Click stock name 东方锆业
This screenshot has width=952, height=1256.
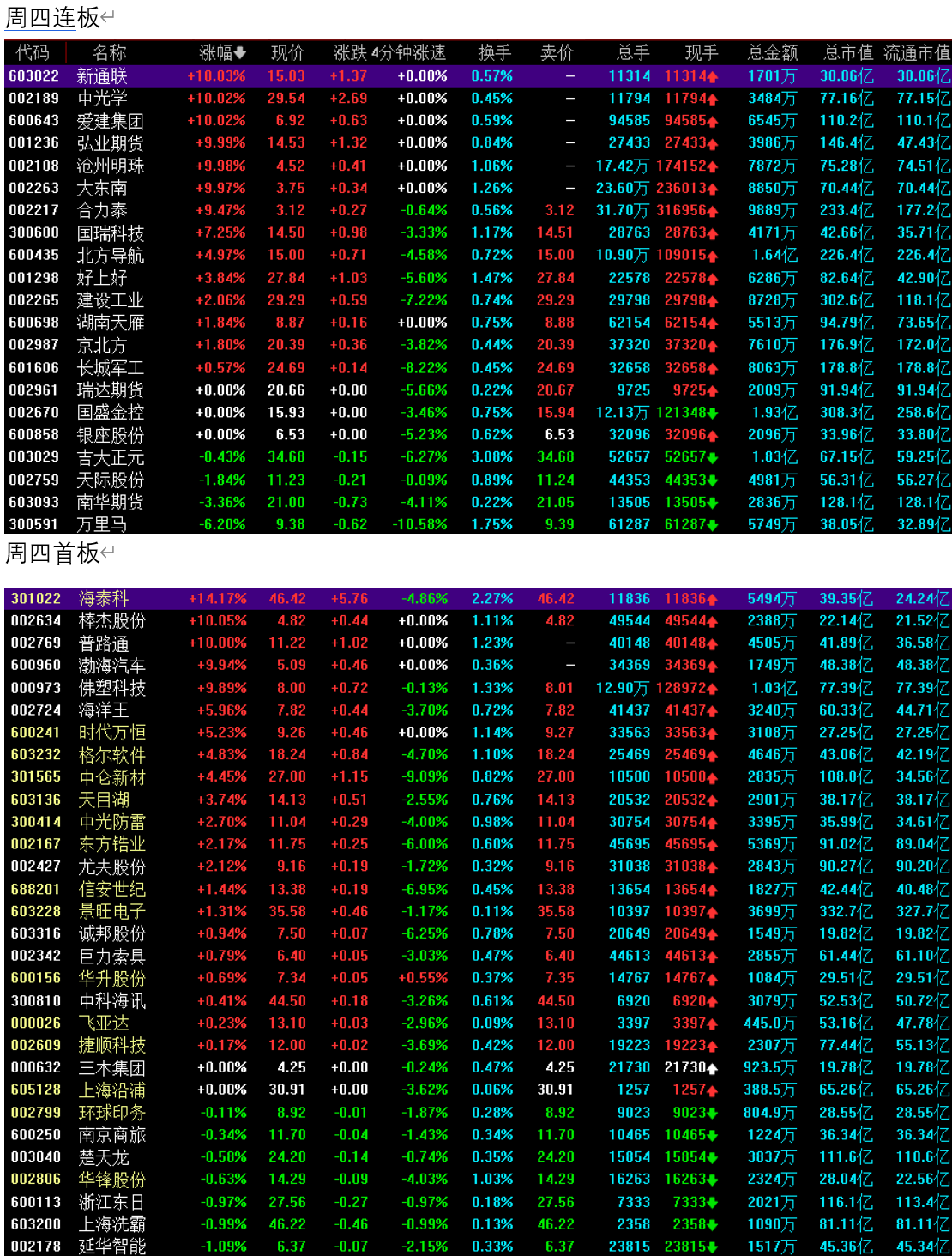tap(111, 845)
